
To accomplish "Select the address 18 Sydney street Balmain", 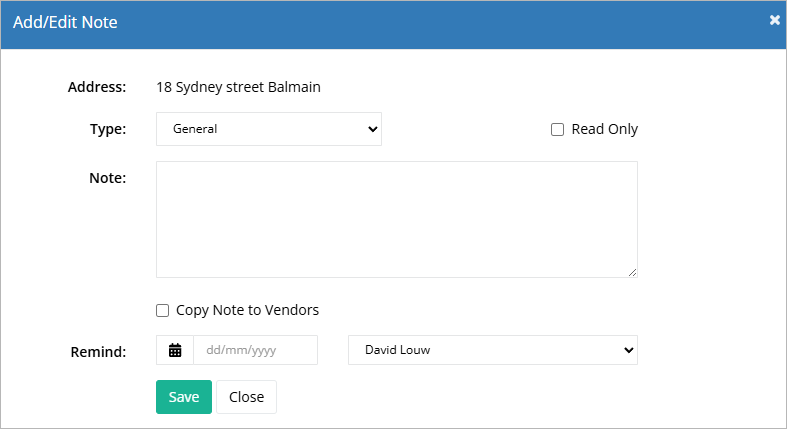I will 238,87.
